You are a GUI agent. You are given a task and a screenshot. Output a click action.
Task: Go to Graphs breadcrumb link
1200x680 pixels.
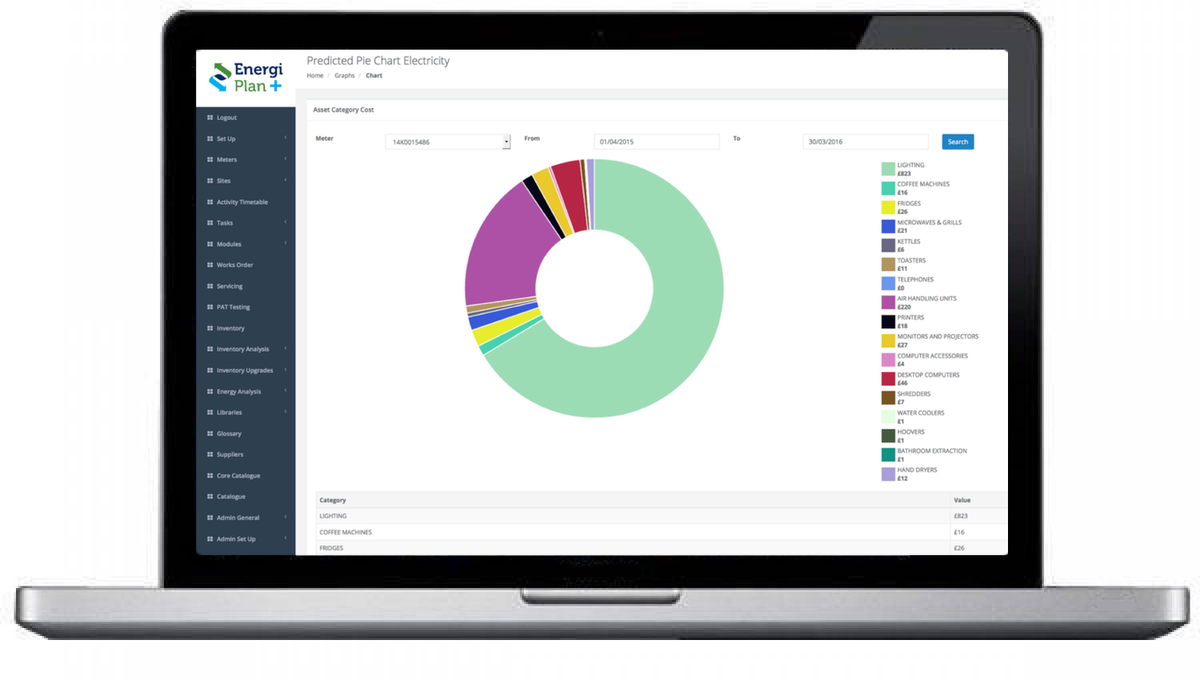[x=345, y=76]
